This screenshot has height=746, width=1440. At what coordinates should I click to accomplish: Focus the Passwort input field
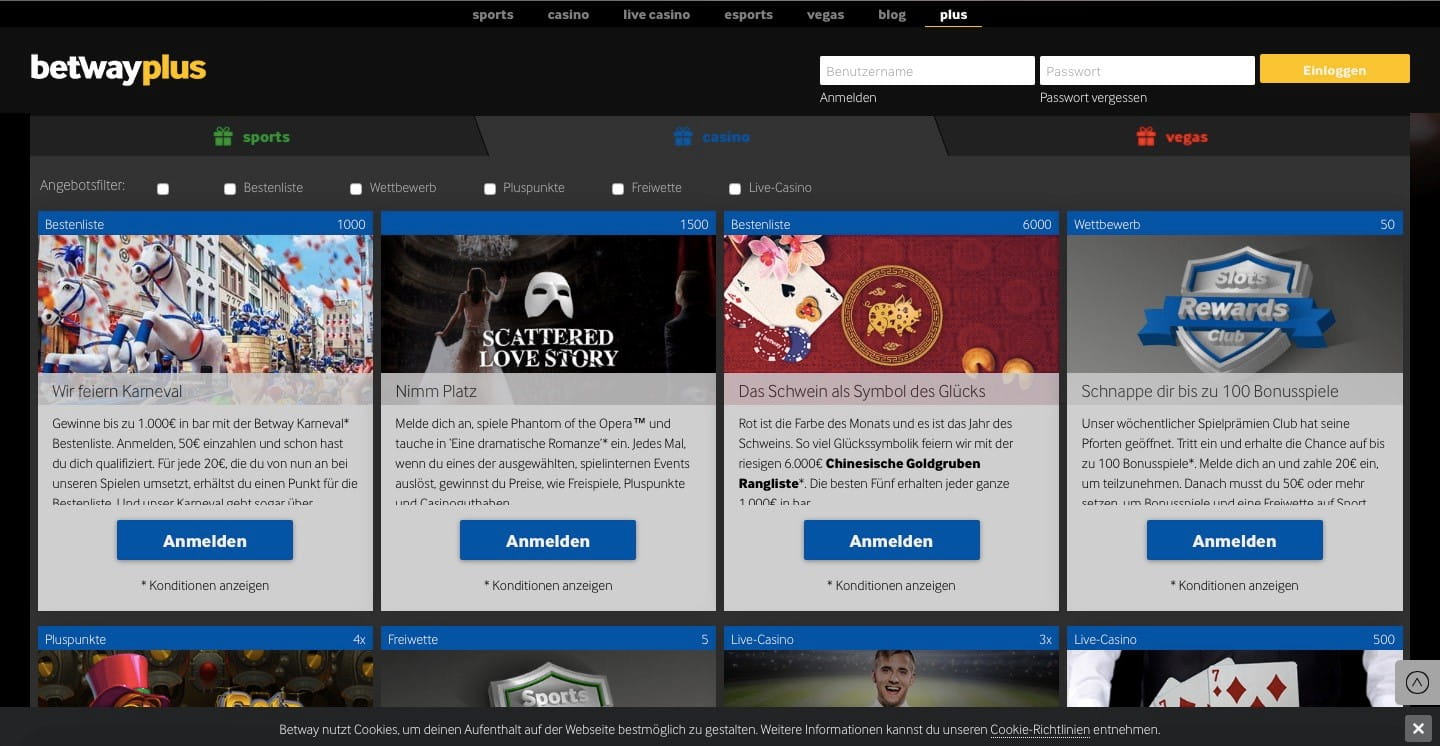(1147, 70)
